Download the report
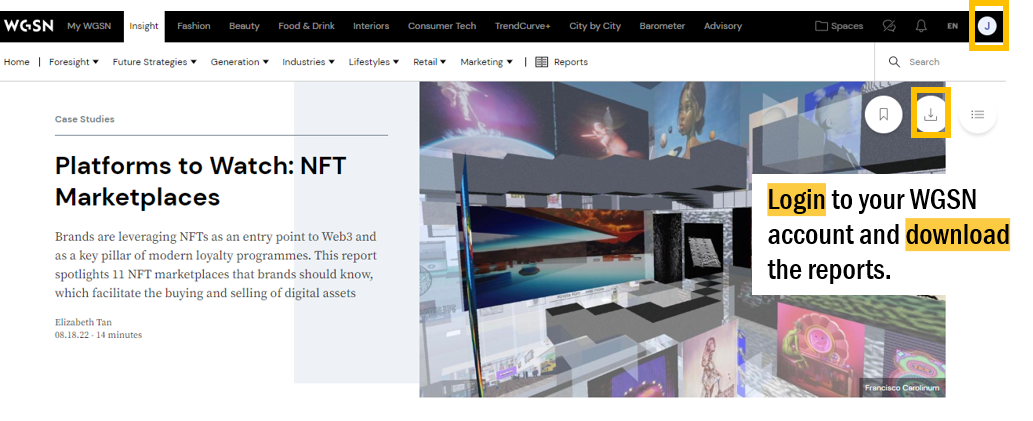The image size is (1033, 421). [930, 114]
